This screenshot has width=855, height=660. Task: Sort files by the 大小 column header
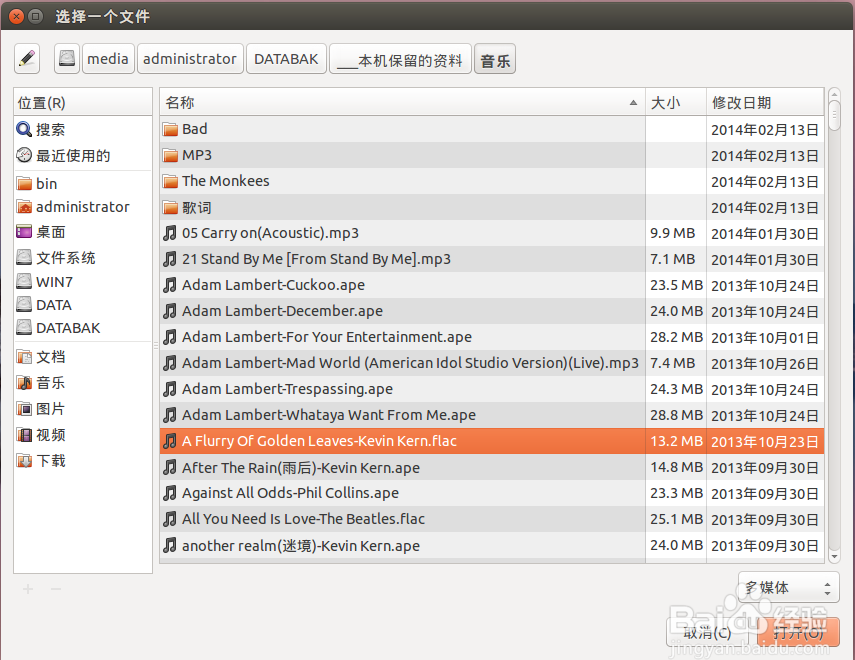[676, 102]
